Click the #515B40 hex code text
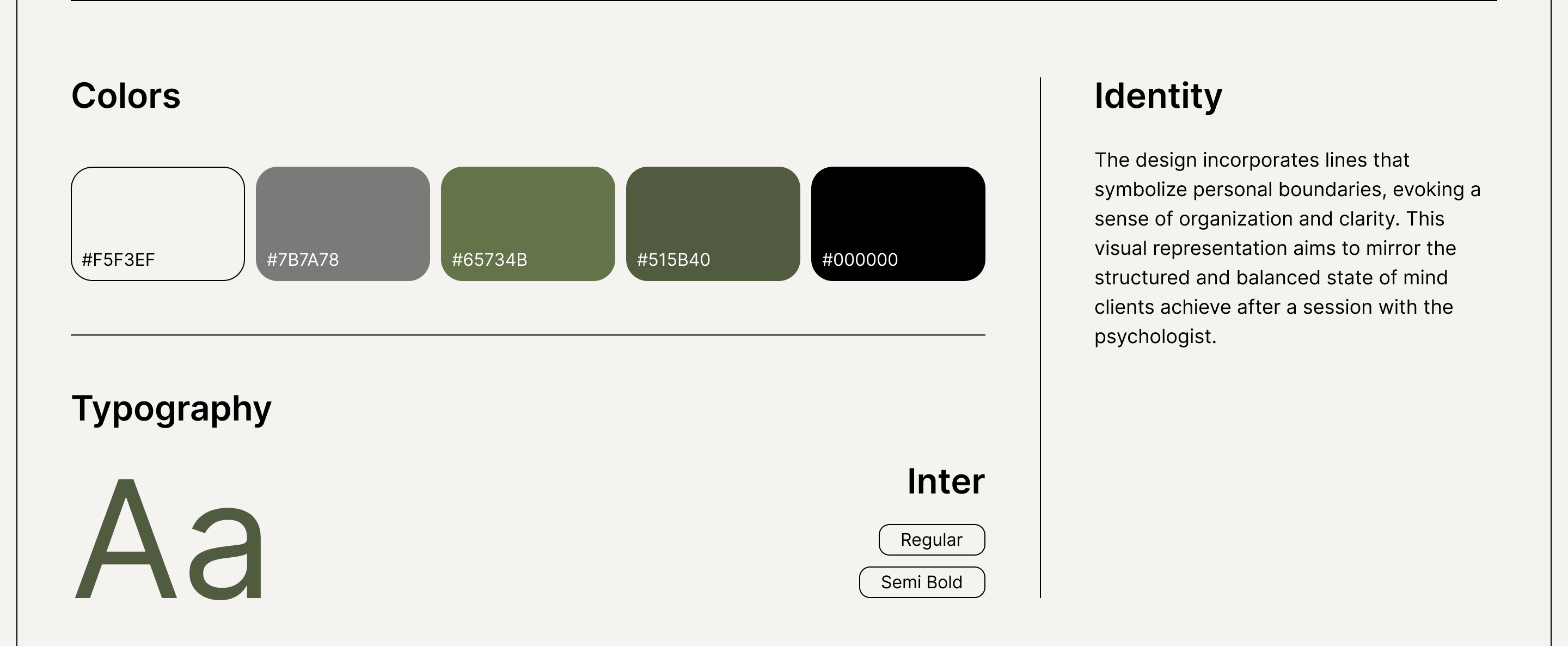The image size is (1568, 646). tap(673, 260)
